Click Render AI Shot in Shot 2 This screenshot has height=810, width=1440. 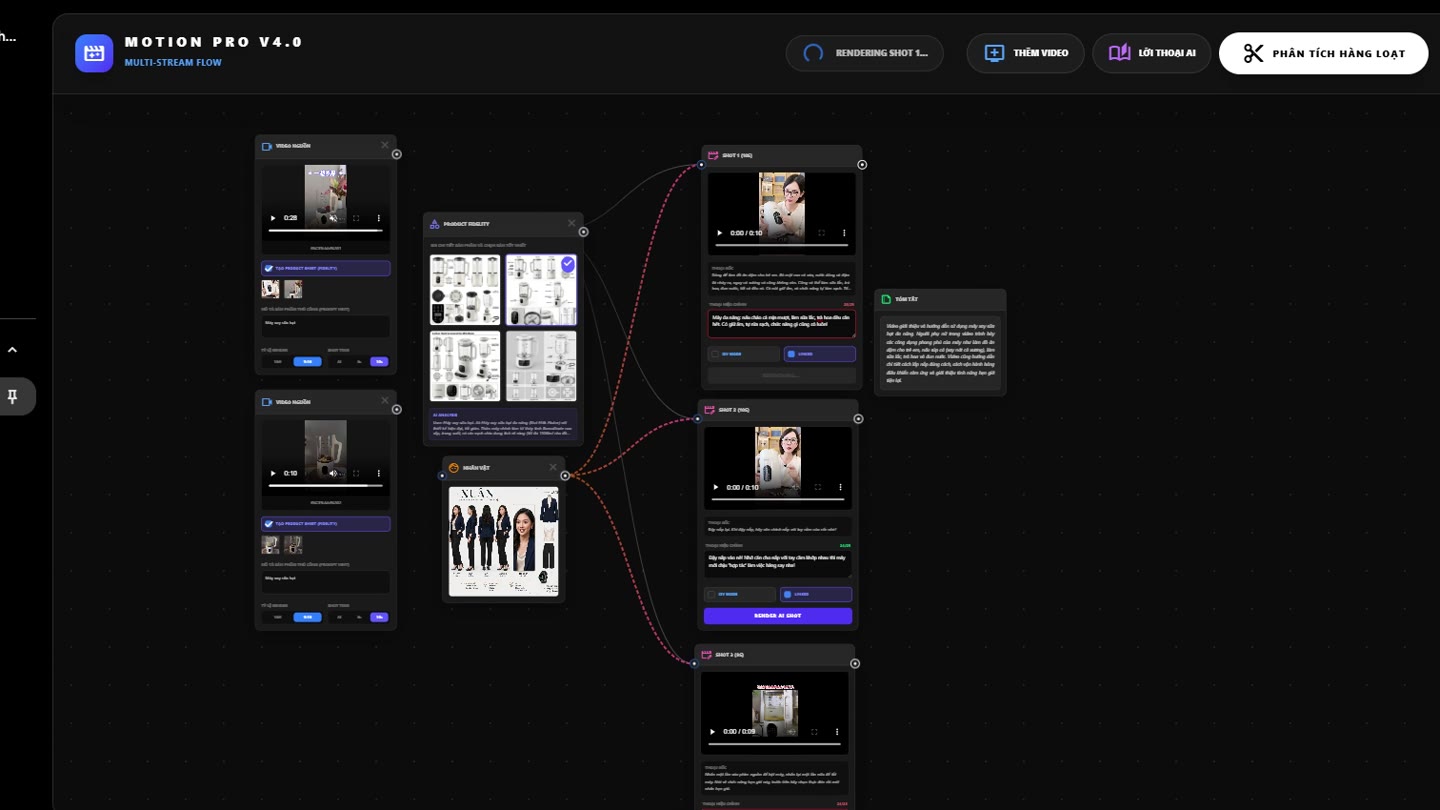(x=778, y=616)
